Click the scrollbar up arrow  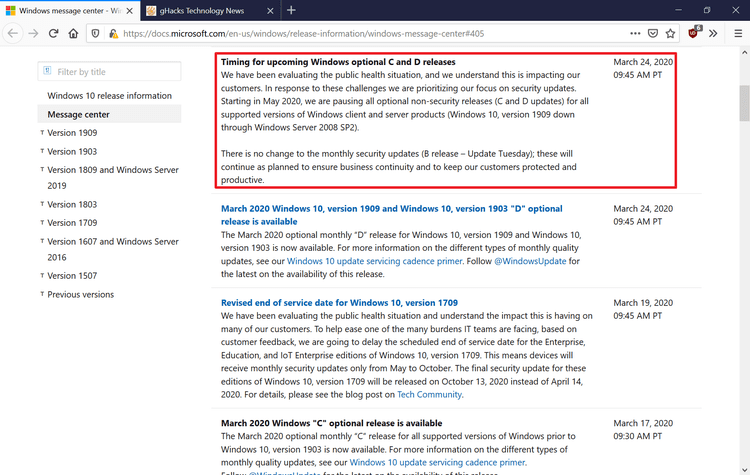744,52
